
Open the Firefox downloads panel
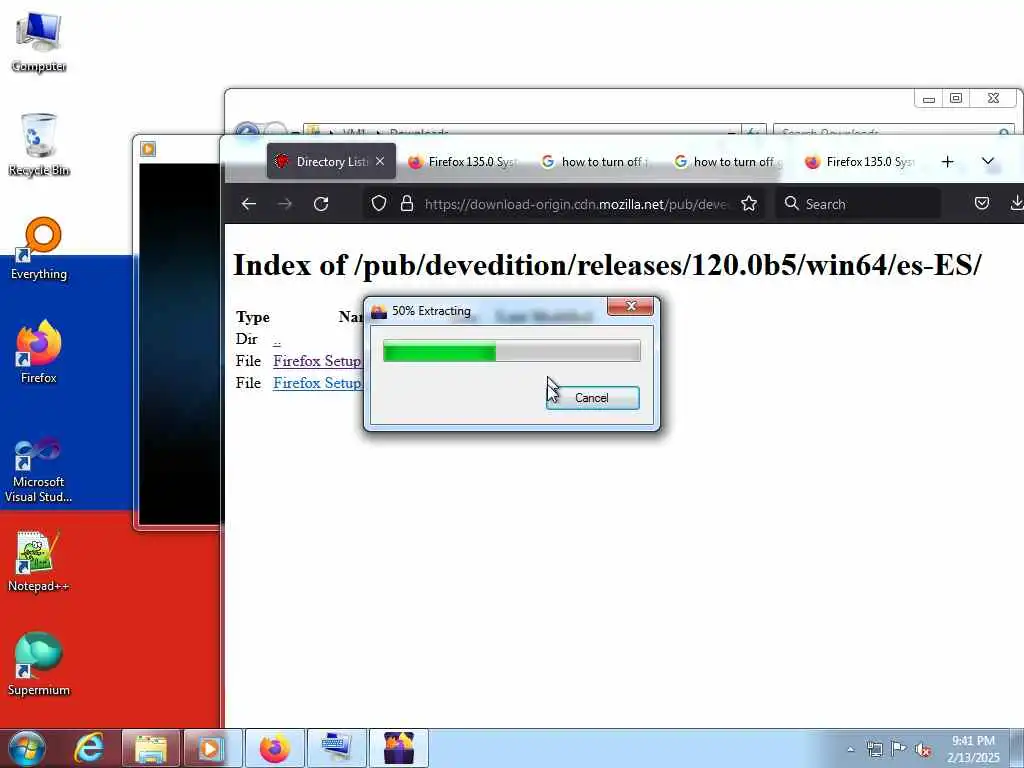[x=1016, y=204]
